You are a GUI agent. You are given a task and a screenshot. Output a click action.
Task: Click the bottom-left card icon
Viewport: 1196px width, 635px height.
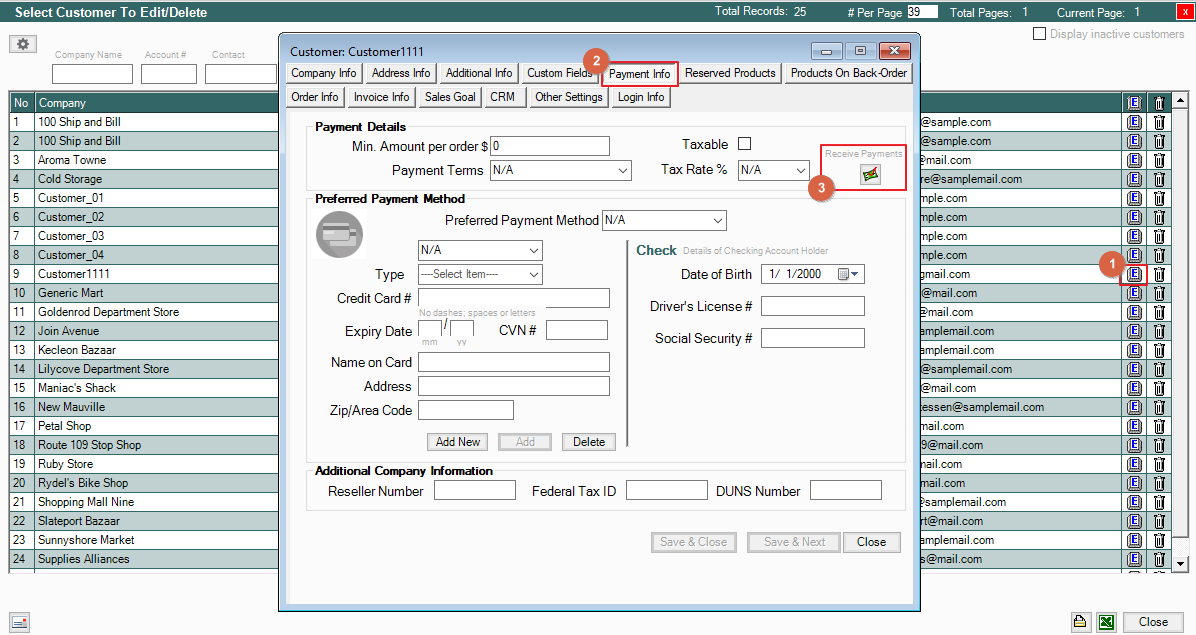20,621
